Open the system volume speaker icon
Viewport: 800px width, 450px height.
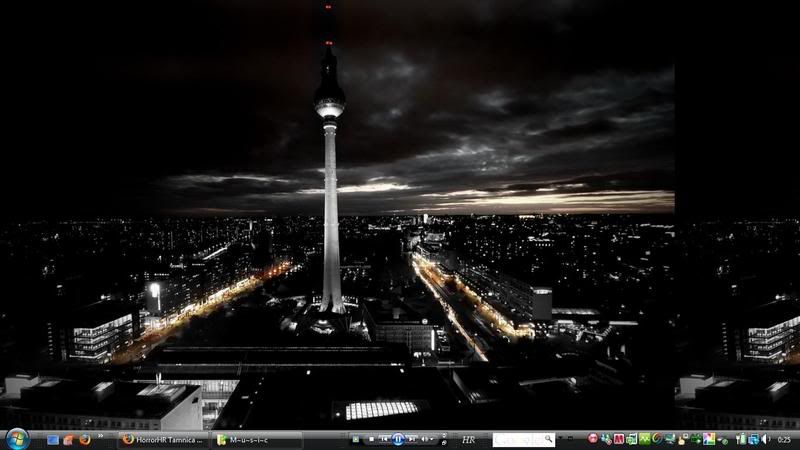point(765,439)
